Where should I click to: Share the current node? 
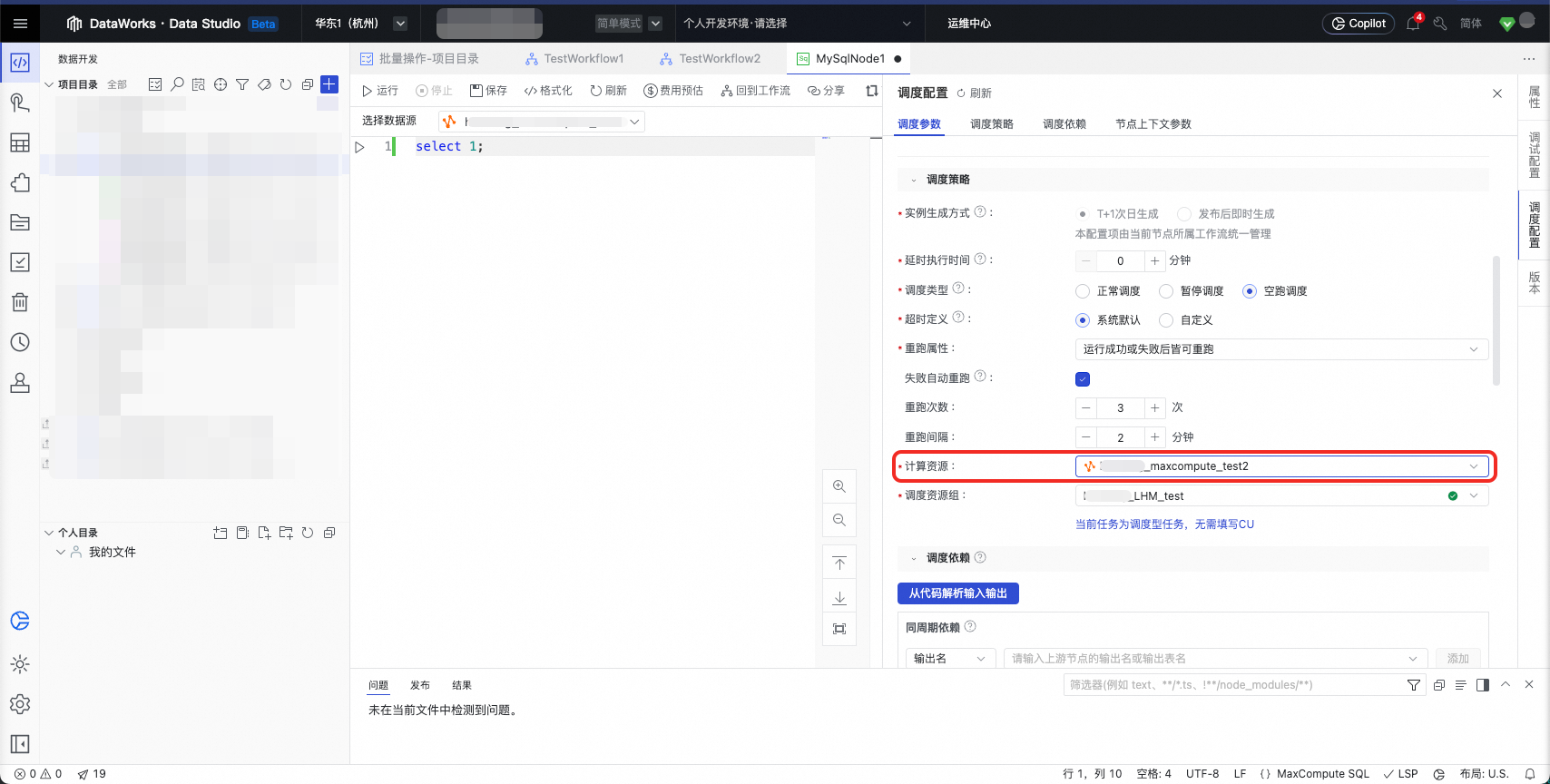pos(826,91)
